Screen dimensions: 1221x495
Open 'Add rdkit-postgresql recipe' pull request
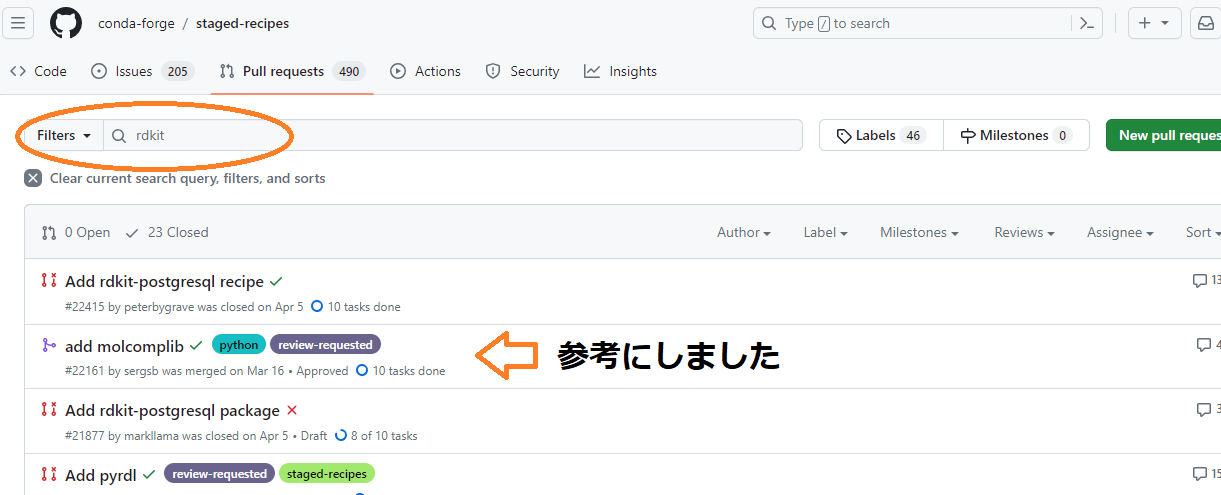(x=164, y=281)
